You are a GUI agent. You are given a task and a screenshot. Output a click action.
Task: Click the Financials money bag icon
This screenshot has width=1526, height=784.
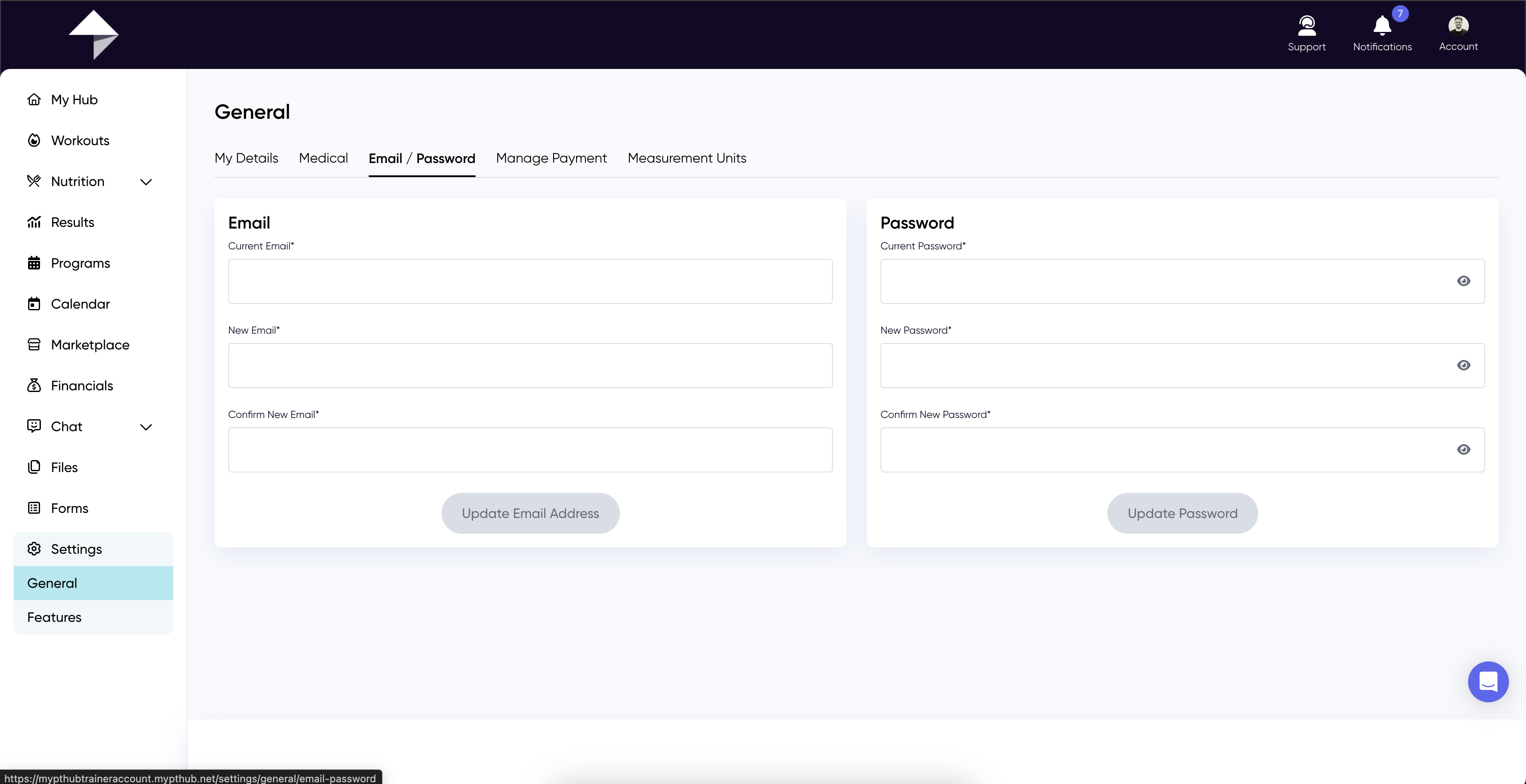coord(34,385)
